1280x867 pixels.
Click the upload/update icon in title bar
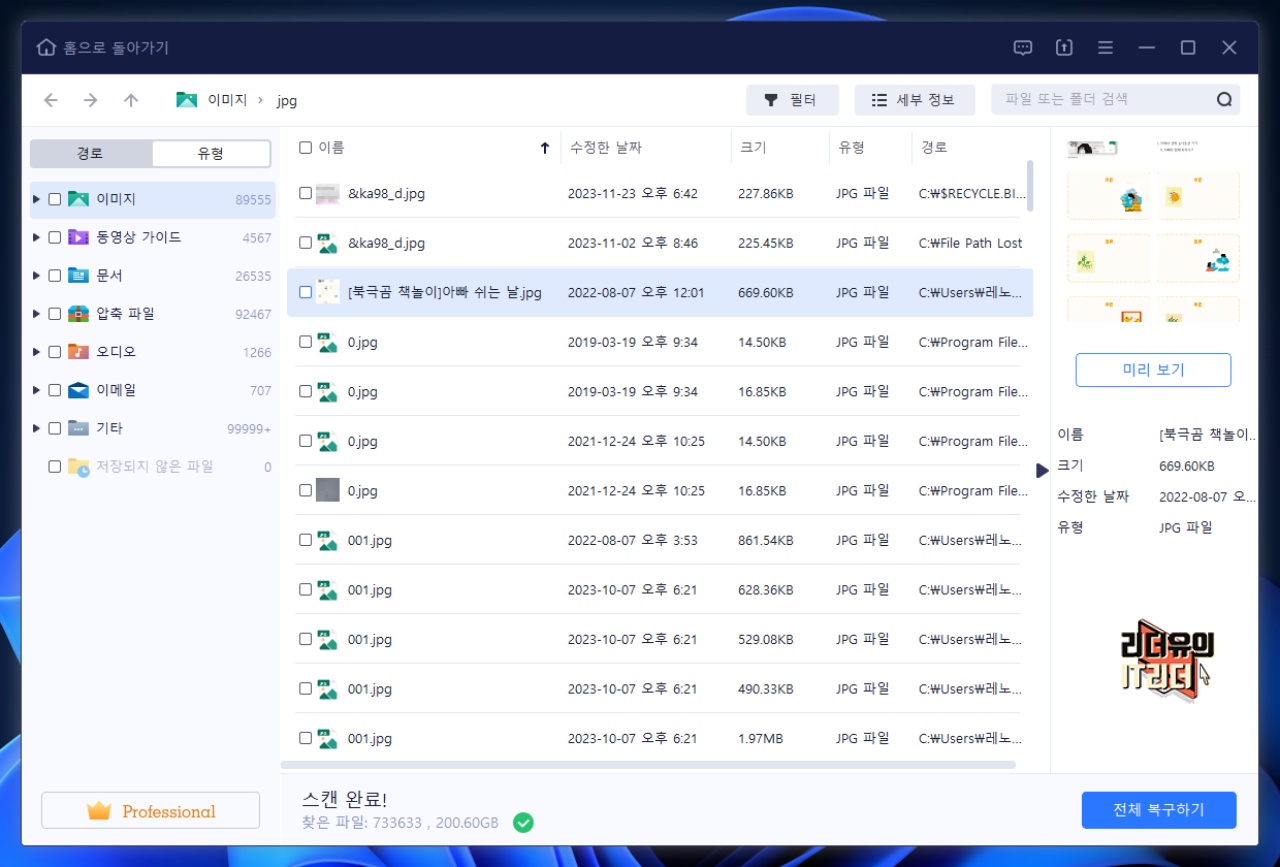[x=1064, y=48]
